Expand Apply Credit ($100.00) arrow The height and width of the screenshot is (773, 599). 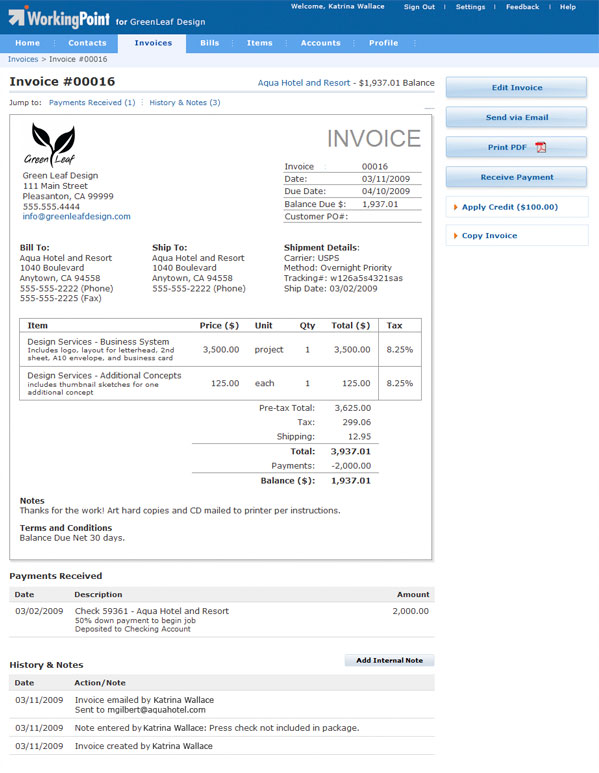pos(455,207)
